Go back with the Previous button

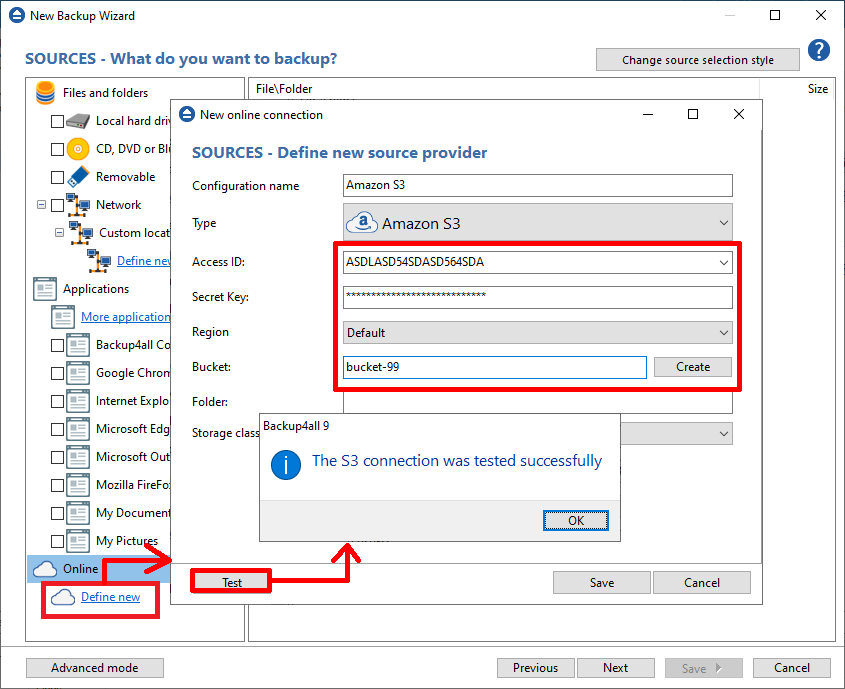click(536, 668)
